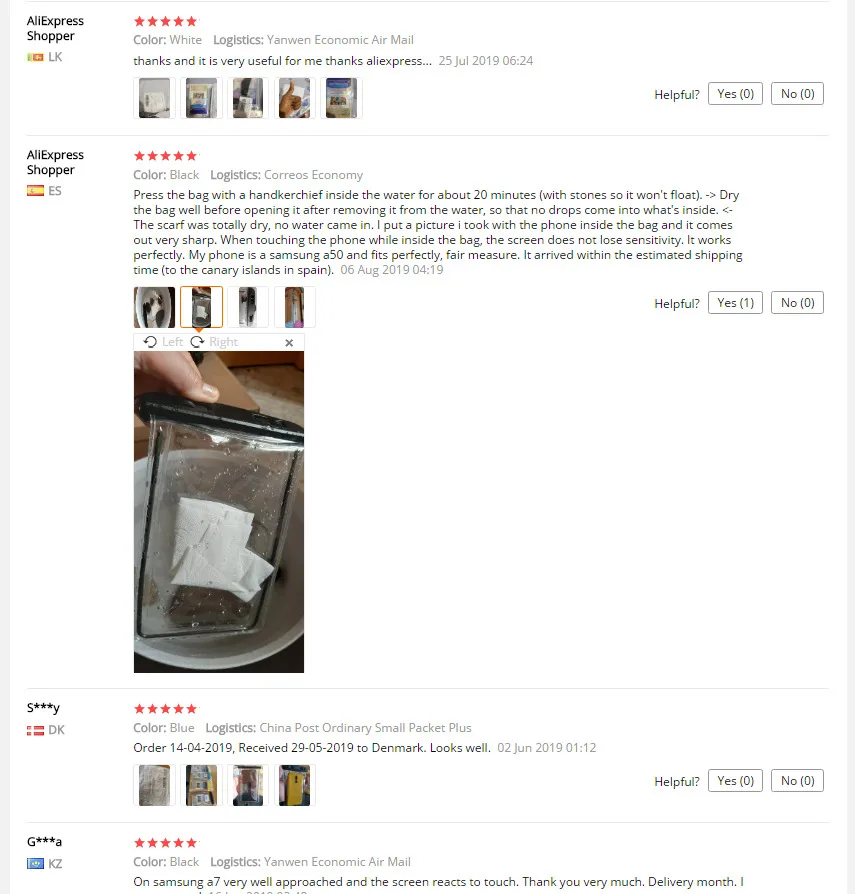Open second thumbnail in Denmark review
The height and width of the screenshot is (894, 855).
click(201, 785)
